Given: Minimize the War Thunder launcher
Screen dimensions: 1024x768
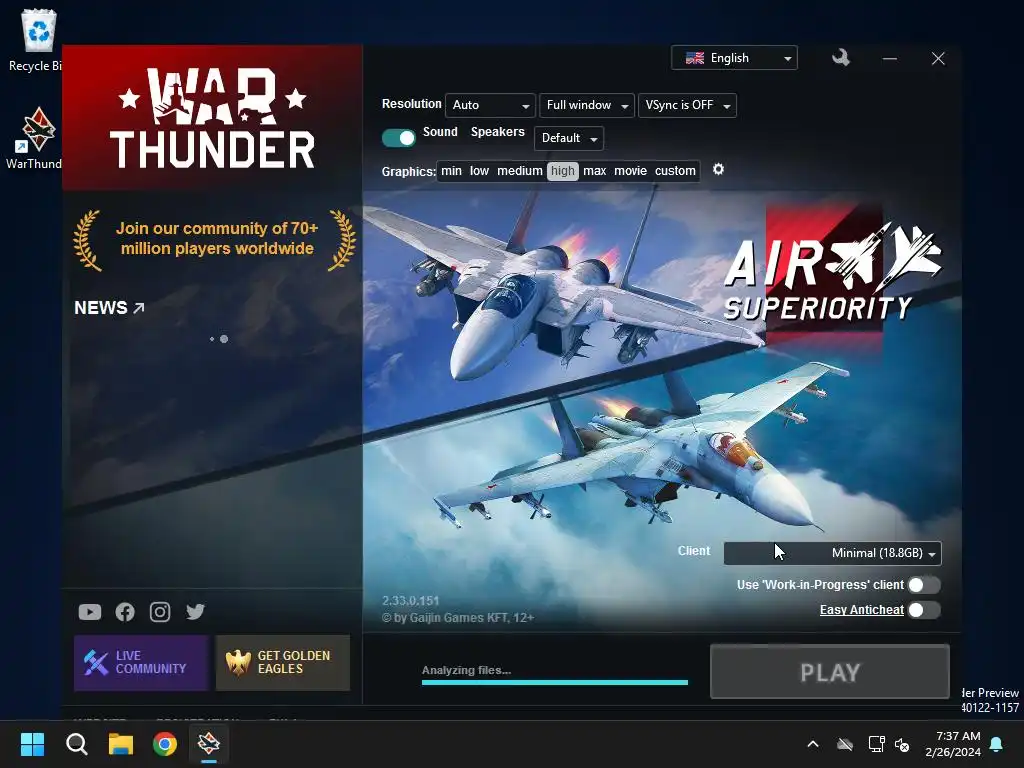Looking at the screenshot, I should pos(889,59).
